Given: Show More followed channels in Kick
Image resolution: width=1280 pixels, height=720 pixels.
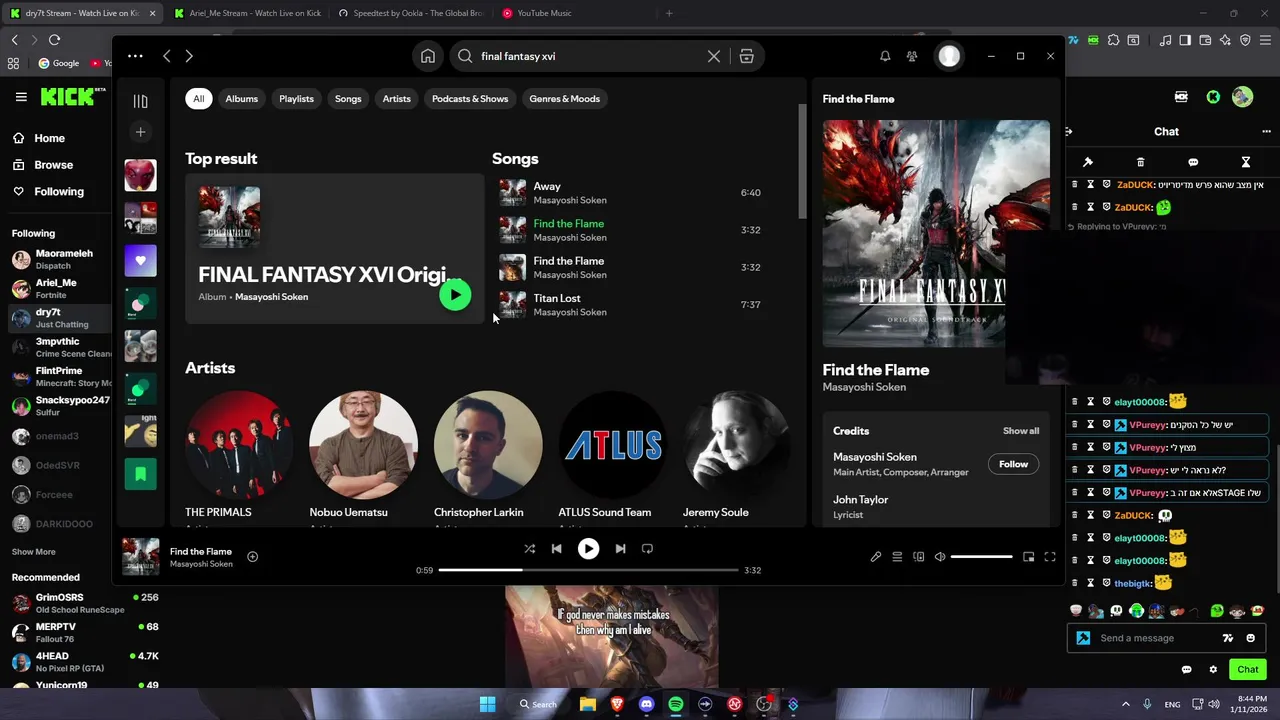Looking at the screenshot, I should (34, 552).
